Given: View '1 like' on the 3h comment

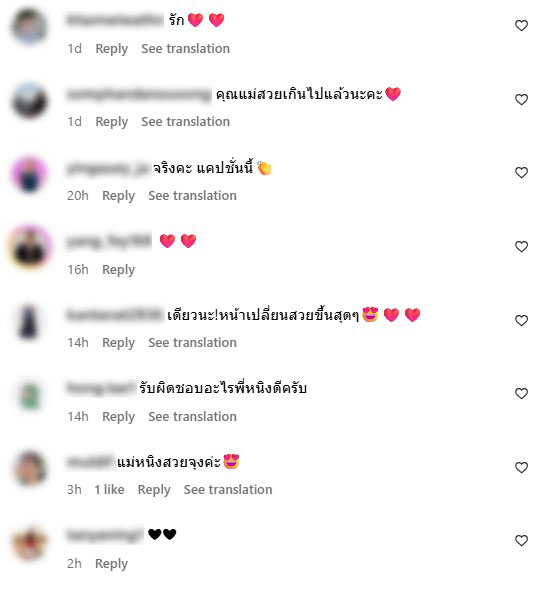Looking at the screenshot, I should coord(110,490).
